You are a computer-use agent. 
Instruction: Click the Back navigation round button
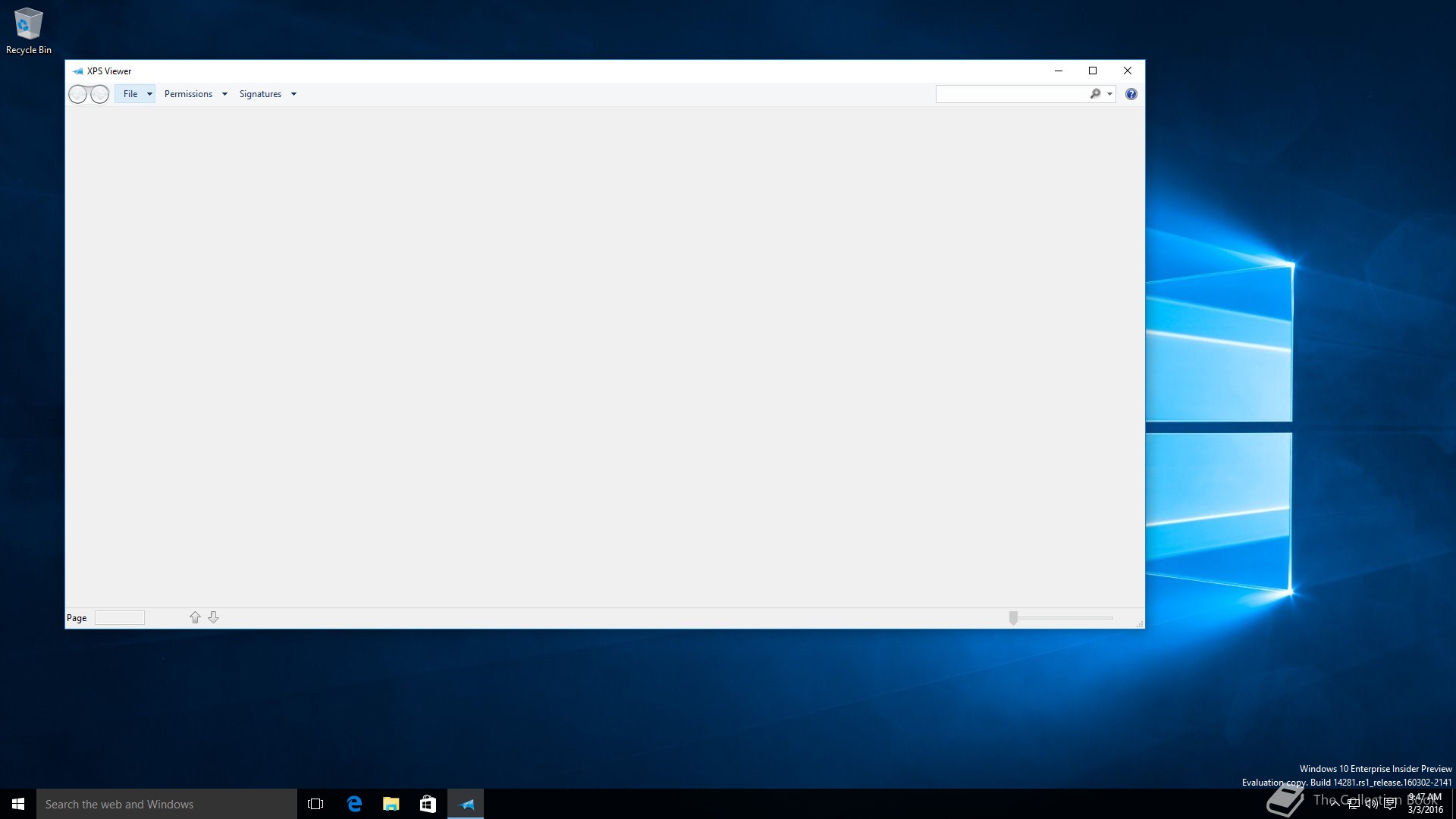click(78, 94)
